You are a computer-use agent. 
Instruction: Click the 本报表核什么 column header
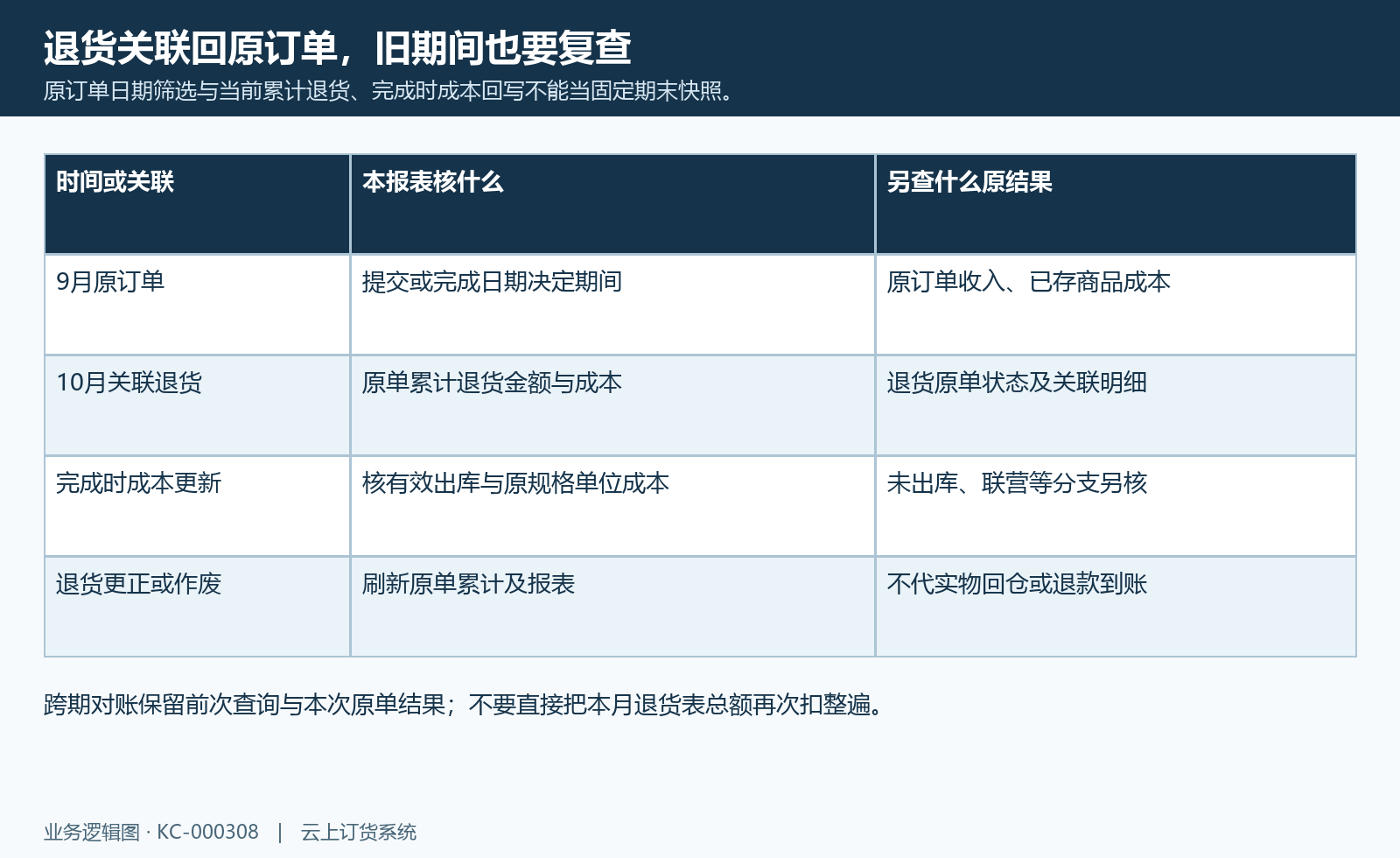(612, 204)
